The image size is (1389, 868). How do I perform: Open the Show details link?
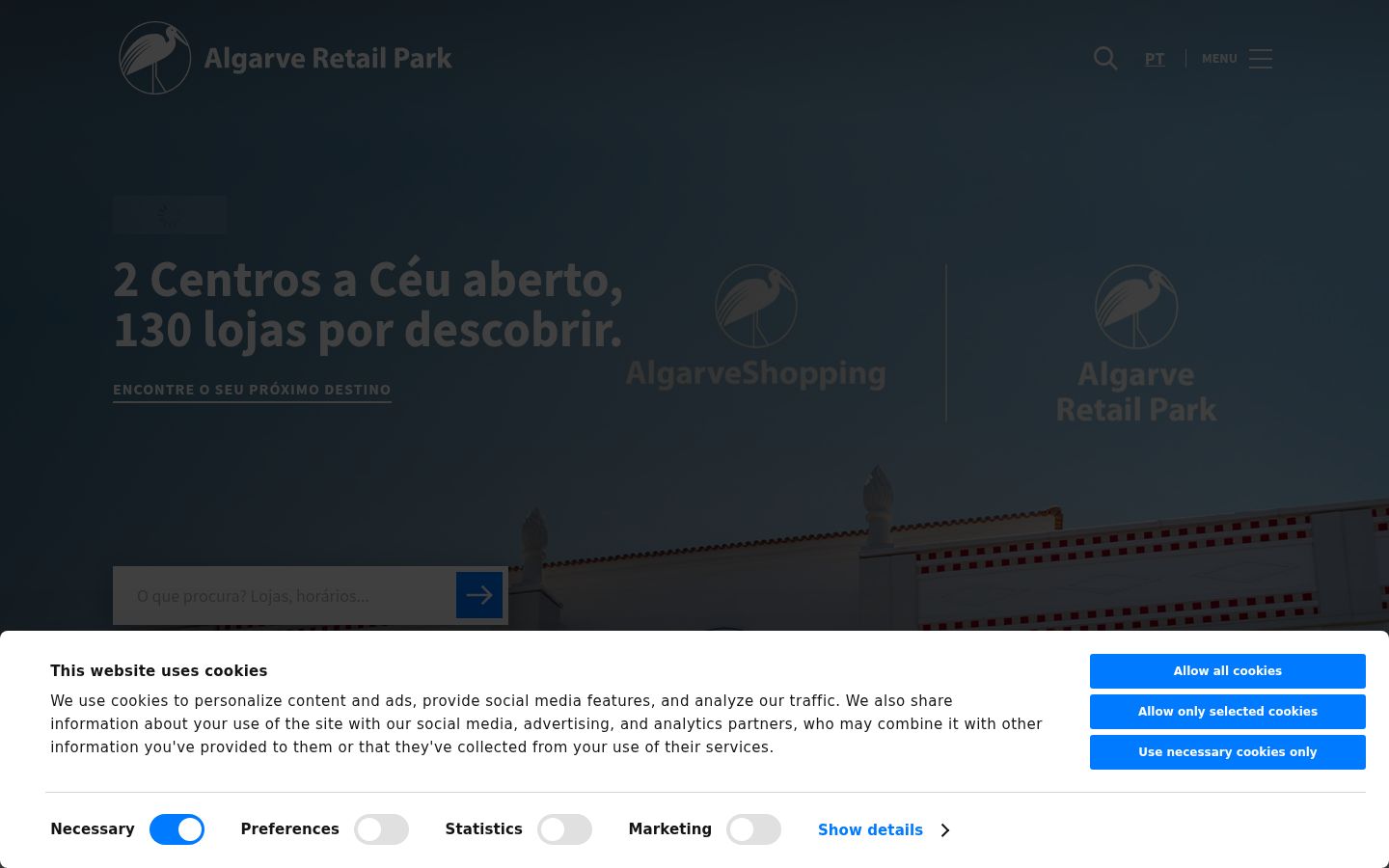pyautogui.click(x=870, y=830)
